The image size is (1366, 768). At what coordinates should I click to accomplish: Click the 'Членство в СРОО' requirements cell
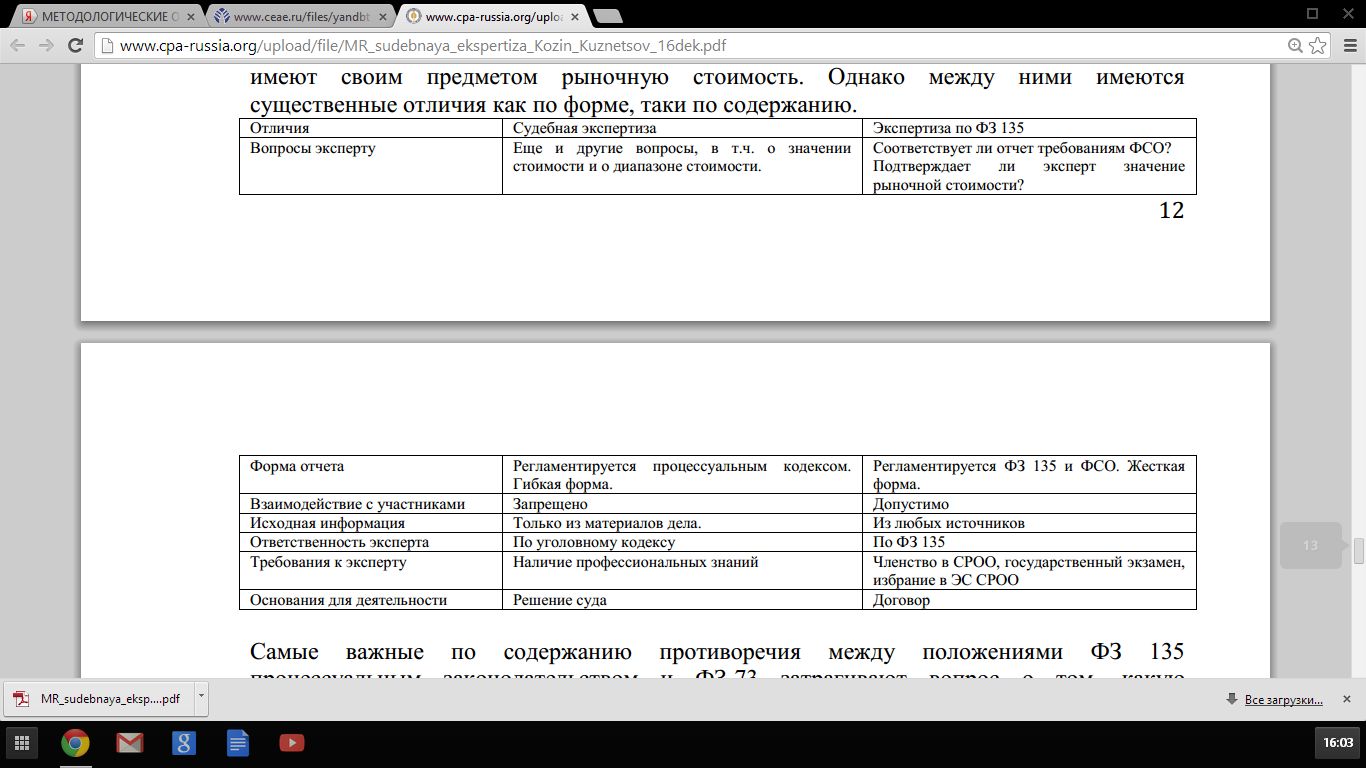click(x=1029, y=571)
